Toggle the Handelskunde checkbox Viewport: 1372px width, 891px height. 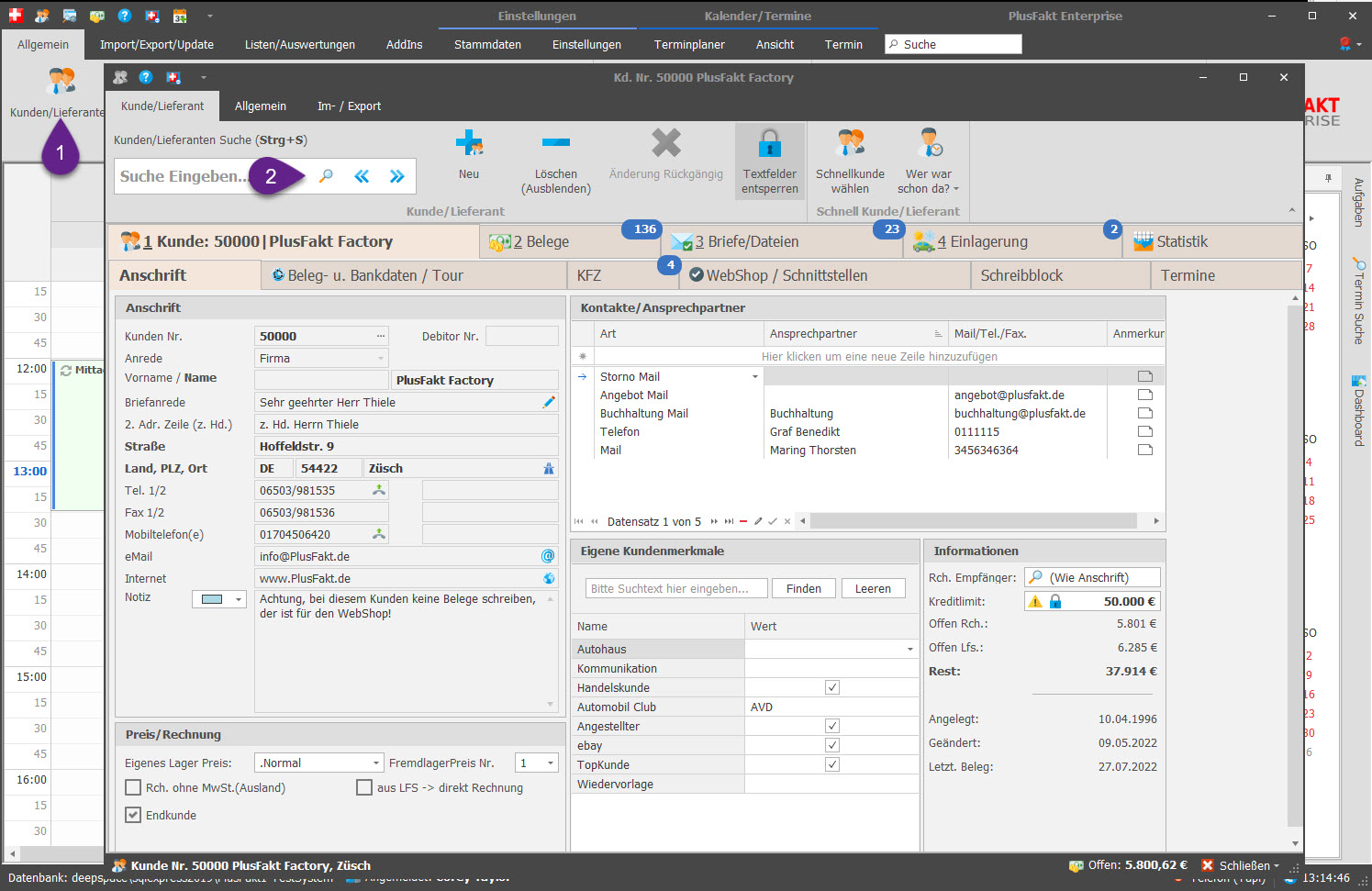pos(832,687)
